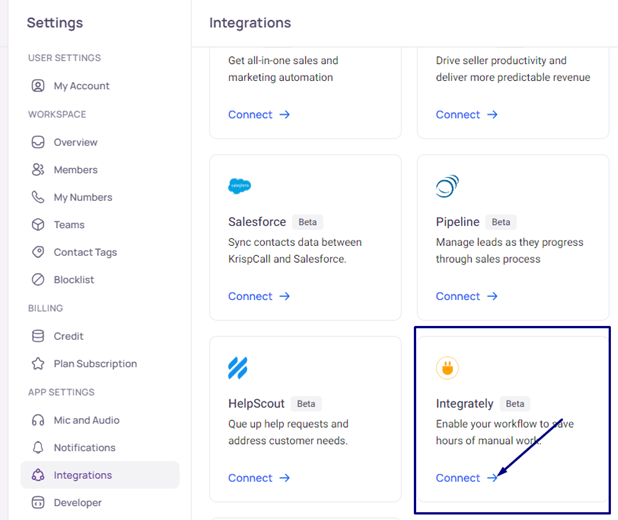Connect the Integrately integration
This screenshot has height=520, width=618.
pos(466,478)
